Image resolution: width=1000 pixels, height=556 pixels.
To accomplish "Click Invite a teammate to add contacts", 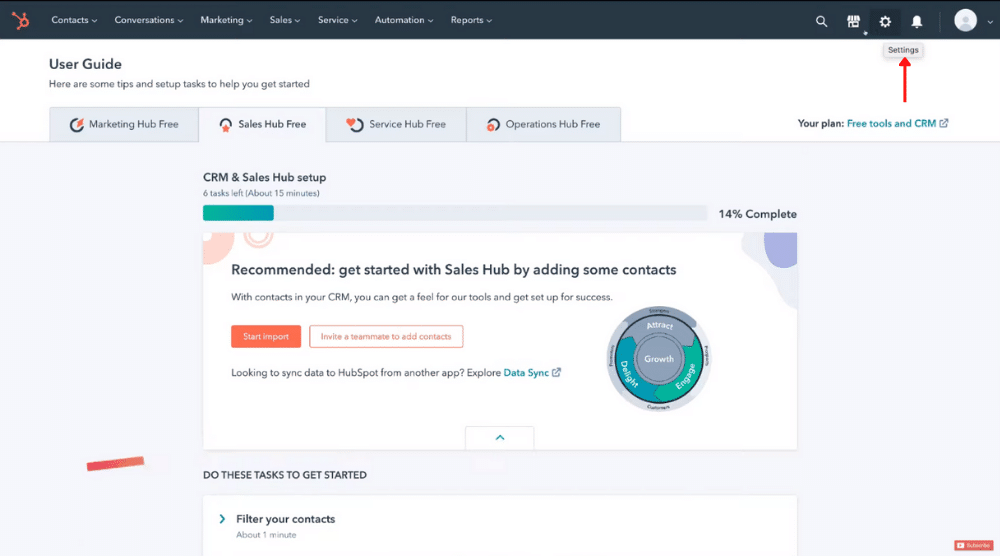I will point(386,336).
